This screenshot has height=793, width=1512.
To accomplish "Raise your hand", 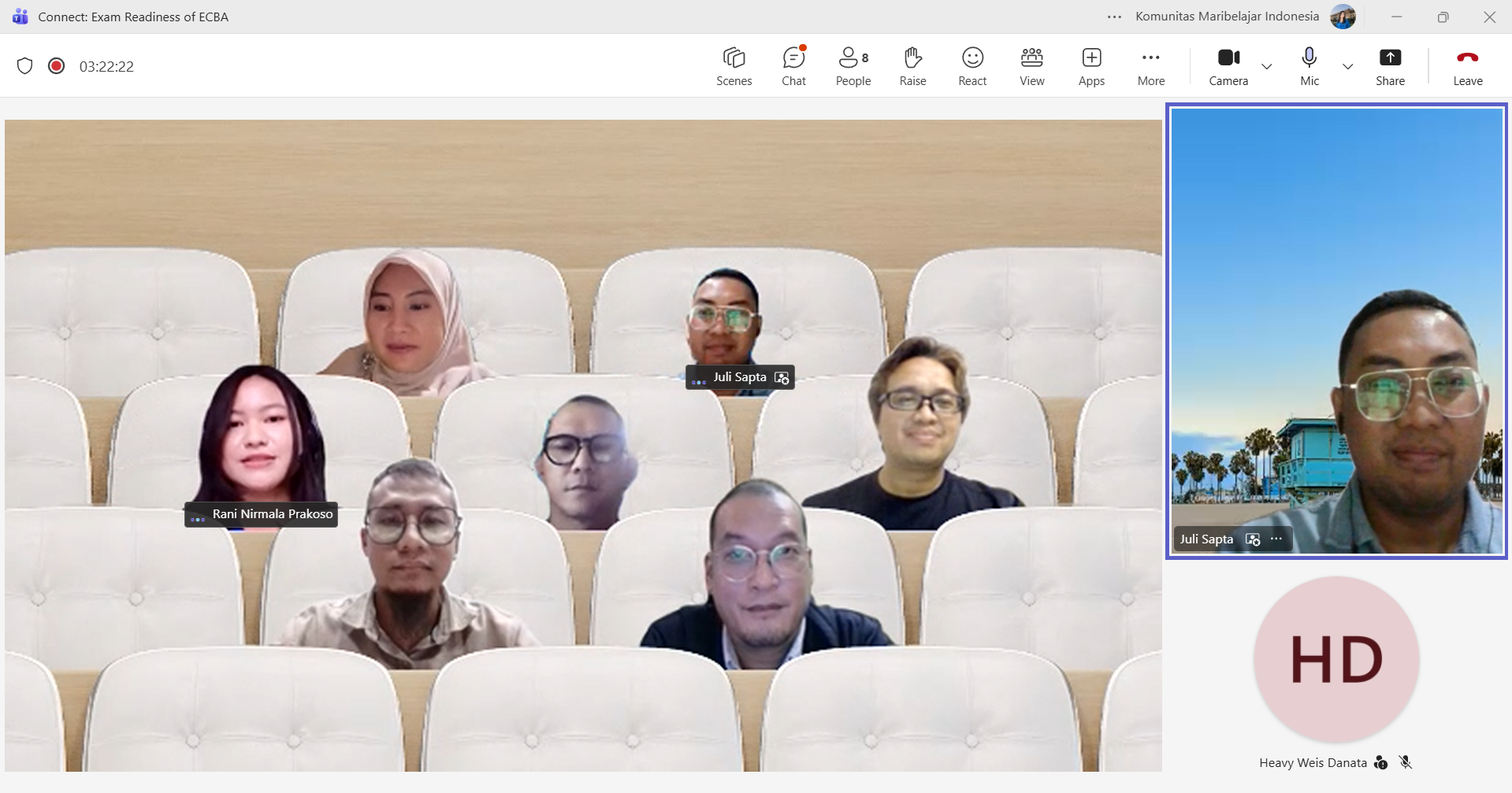I will [x=912, y=66].
